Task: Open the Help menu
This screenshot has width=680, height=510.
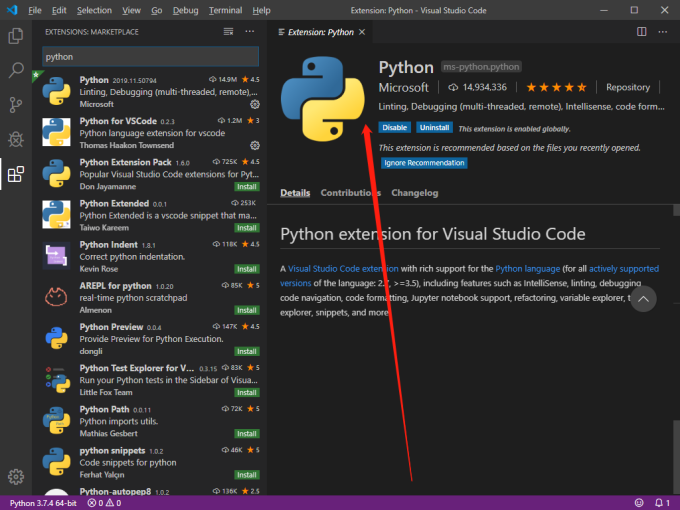Action: pos(261,10)
